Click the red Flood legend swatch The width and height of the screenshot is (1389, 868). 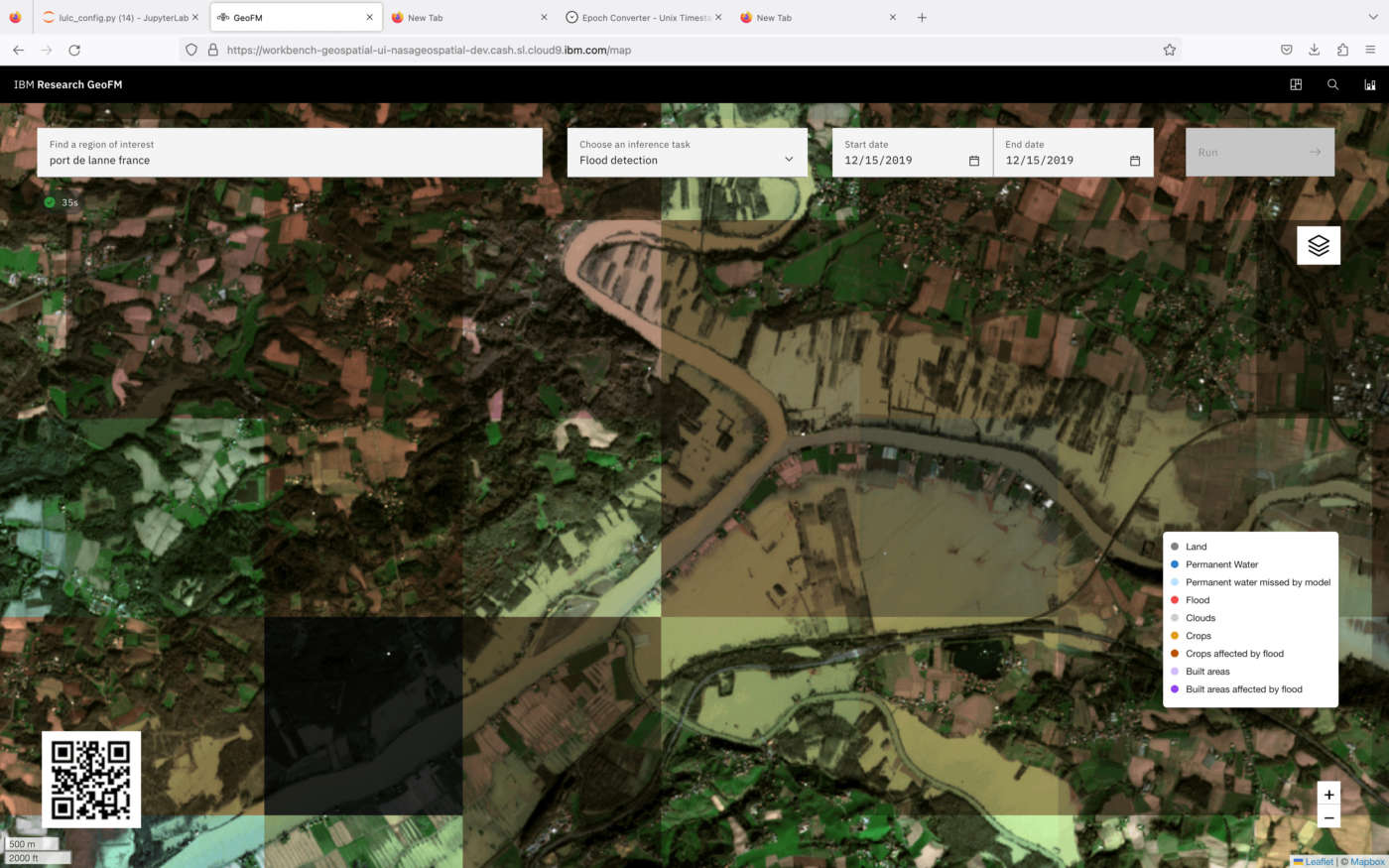click(1175, 600)
